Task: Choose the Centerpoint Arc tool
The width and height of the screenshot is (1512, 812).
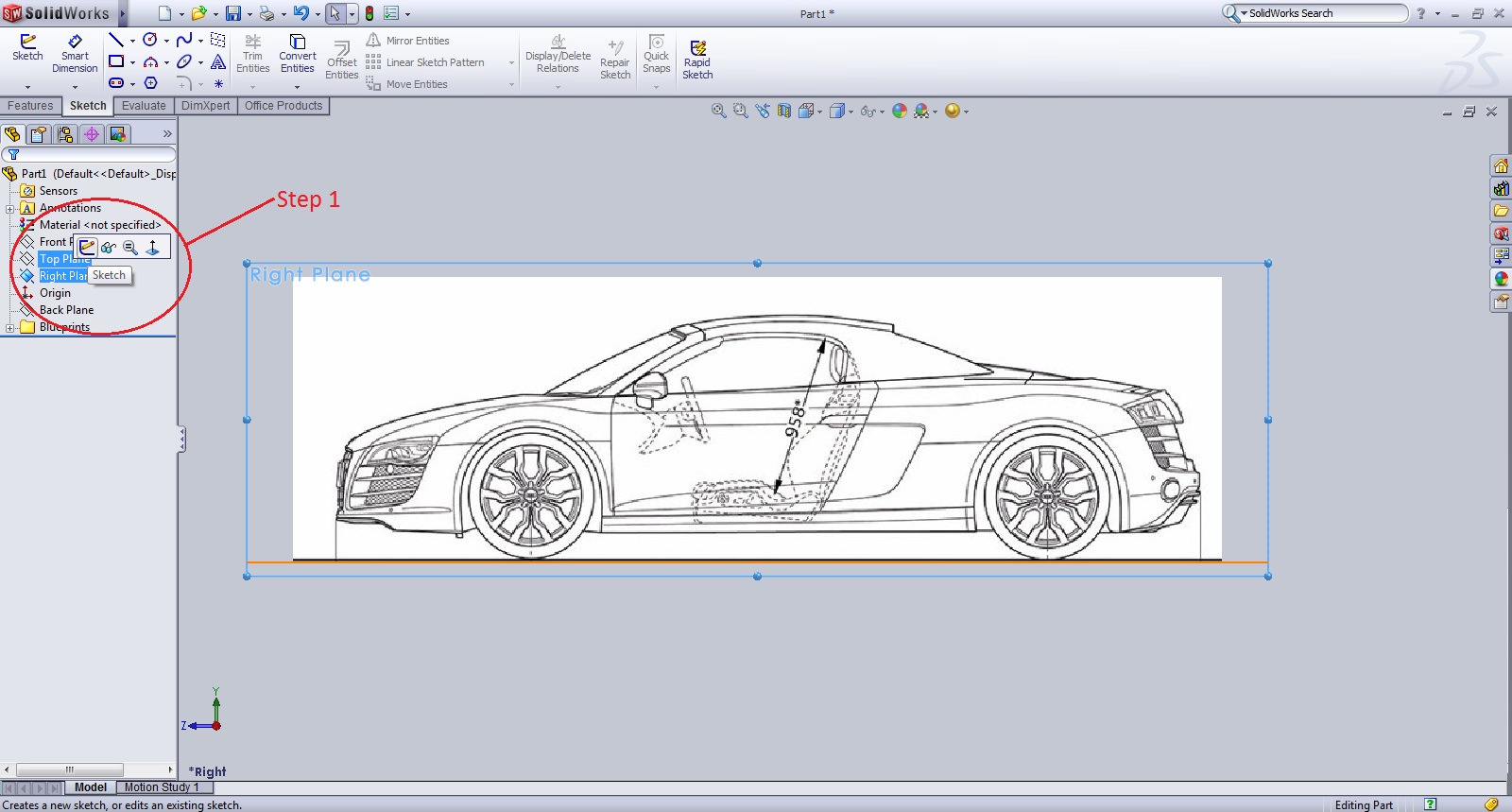Action: point(150,61)
